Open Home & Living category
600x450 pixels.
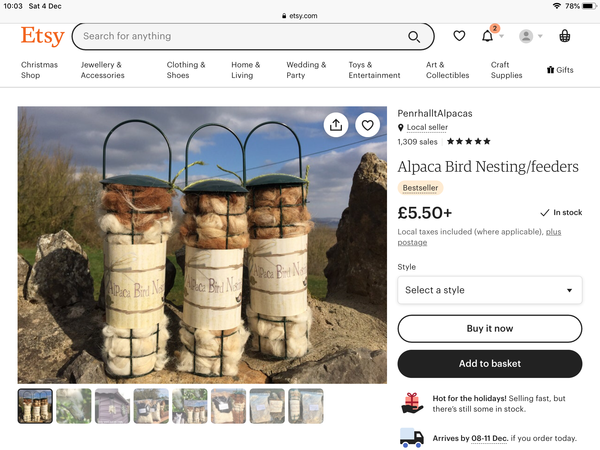click(x=245, y=70)
